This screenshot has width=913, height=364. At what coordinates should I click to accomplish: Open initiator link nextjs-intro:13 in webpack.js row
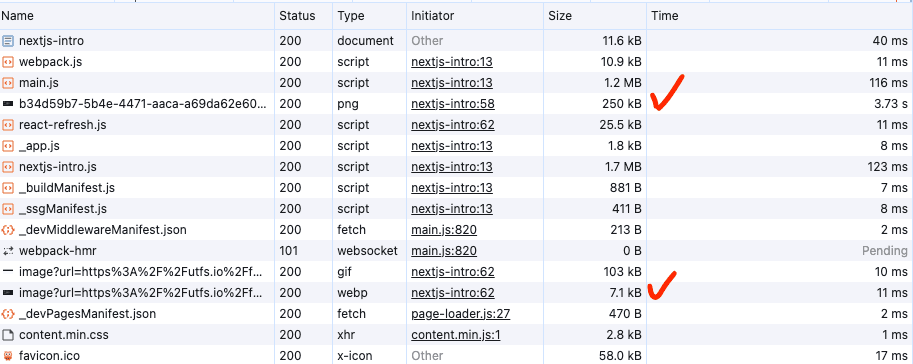[x=452, y=62]
